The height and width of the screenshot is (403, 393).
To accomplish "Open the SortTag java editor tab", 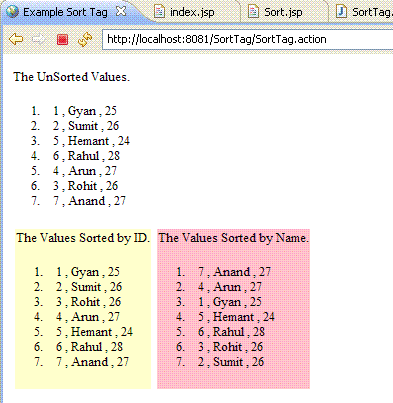I will pos(372,12).
